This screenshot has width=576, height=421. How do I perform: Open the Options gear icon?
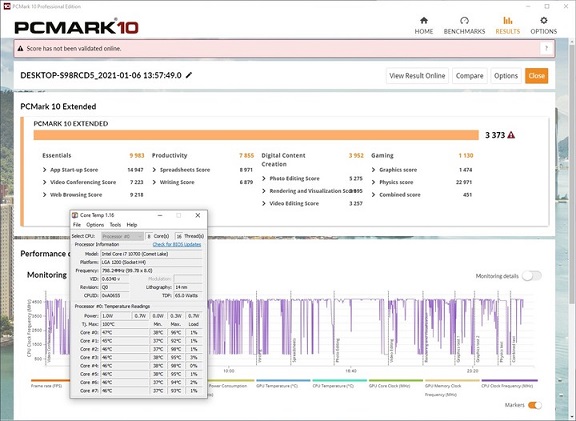pyautogui.click(x=544, y=20)
